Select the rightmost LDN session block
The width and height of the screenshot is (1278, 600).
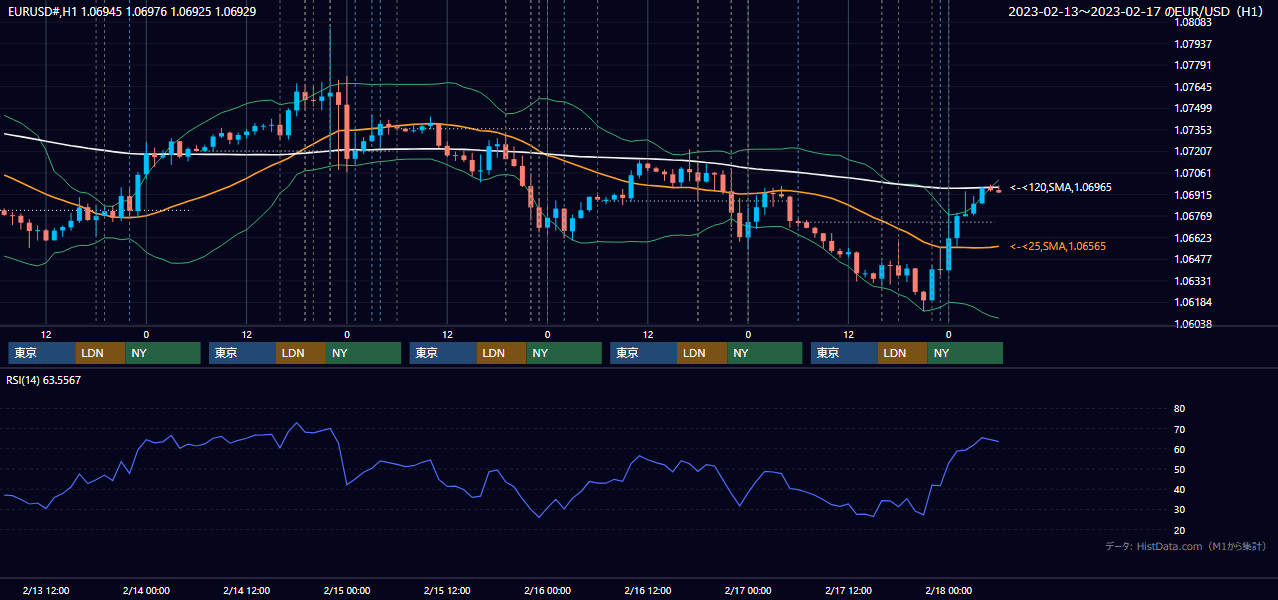[x=904, y=353]
